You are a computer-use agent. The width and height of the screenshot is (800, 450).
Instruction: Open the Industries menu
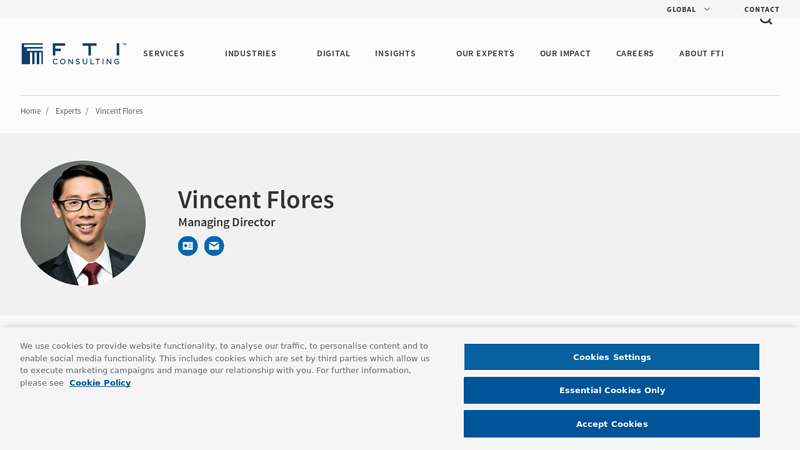(x=251, y=53)
